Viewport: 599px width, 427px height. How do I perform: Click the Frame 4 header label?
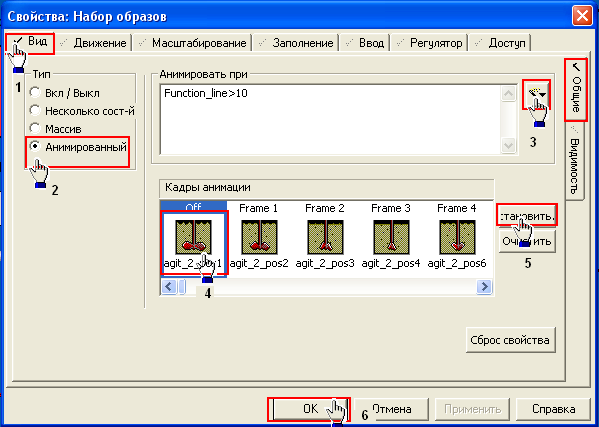(457, 208)
